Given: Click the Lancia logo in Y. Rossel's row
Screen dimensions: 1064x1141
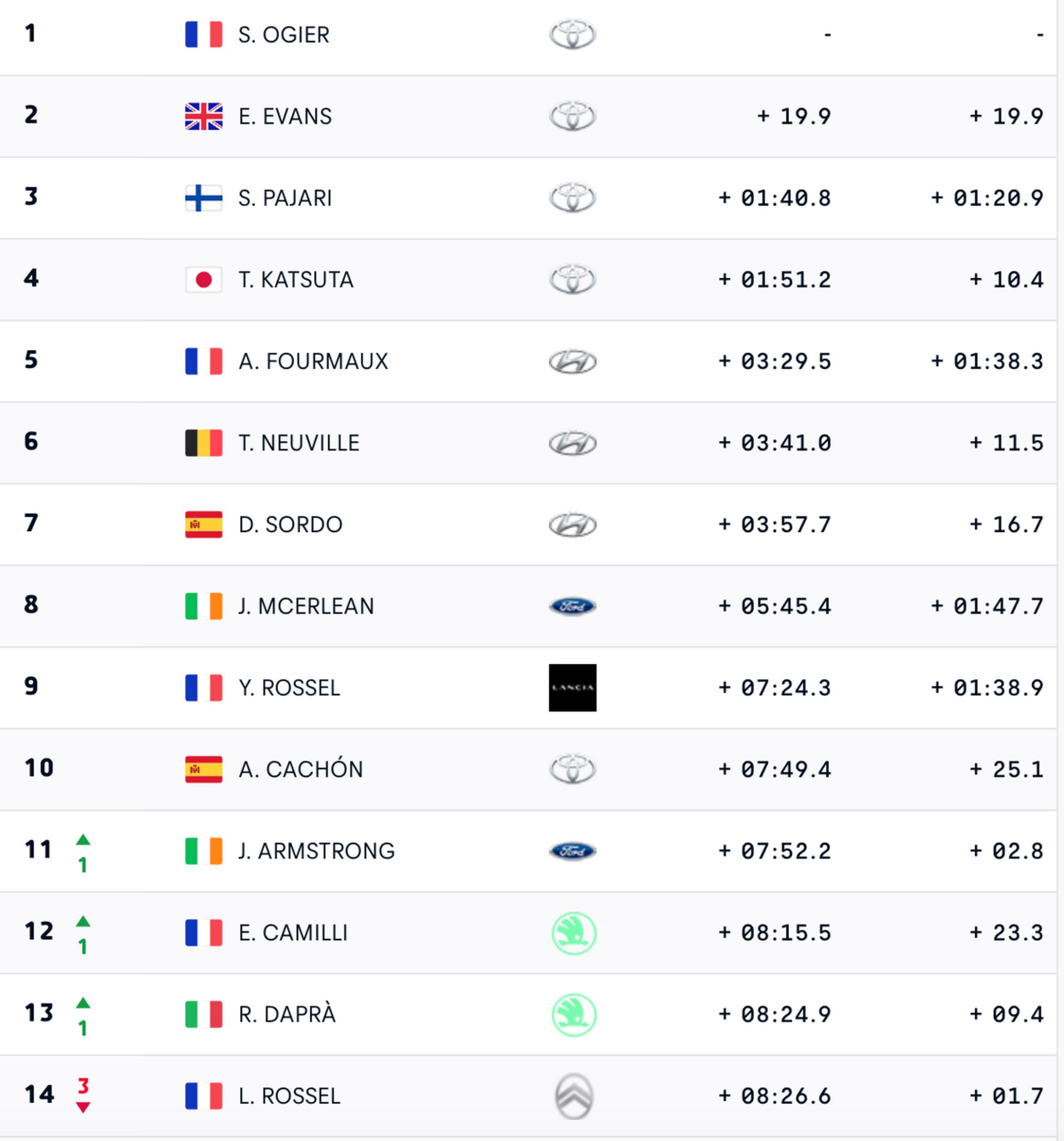Looking at the screenshot, I should click(572, 687).
